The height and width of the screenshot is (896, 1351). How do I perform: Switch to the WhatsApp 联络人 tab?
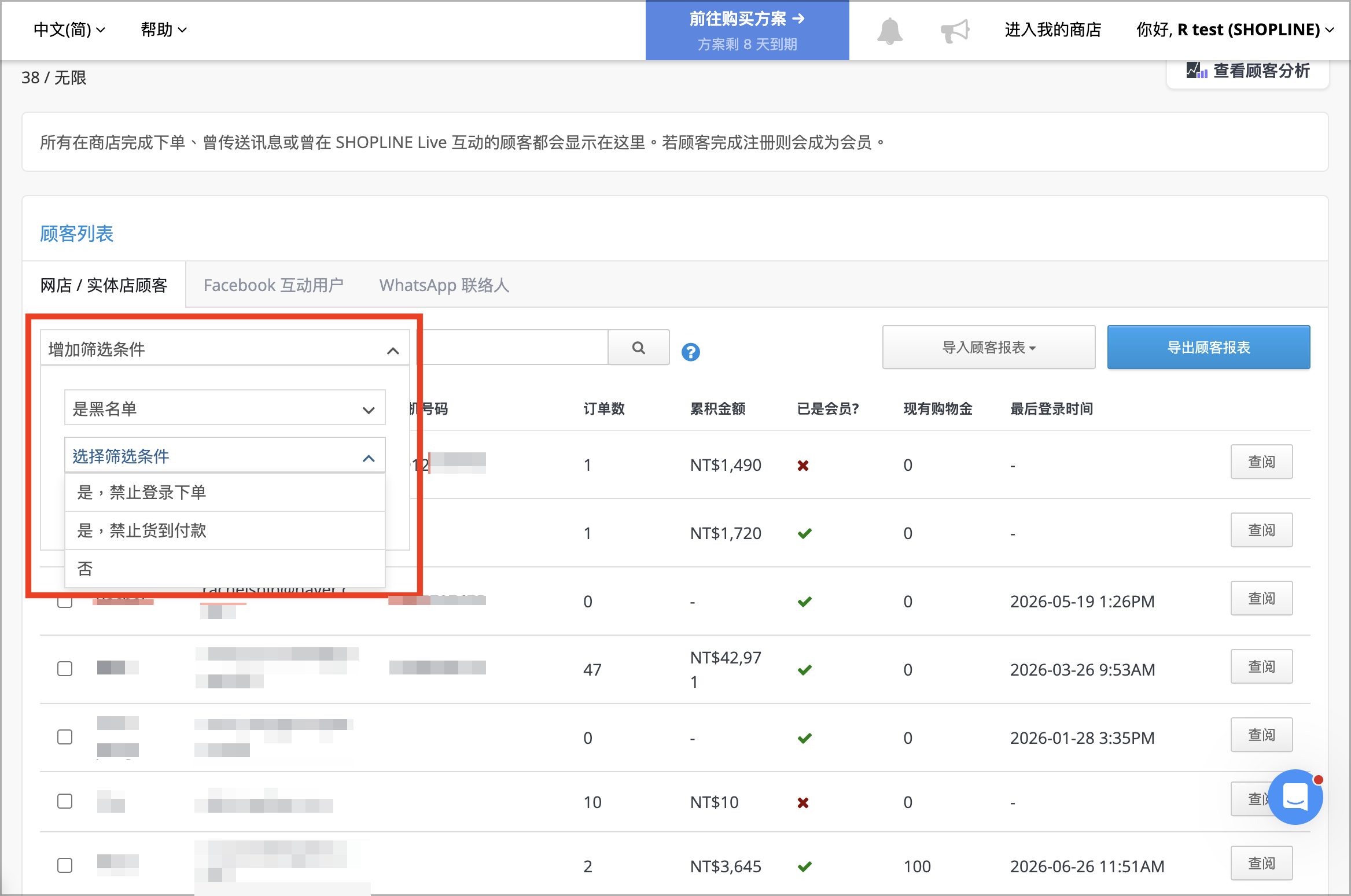[x=444, y=285]
